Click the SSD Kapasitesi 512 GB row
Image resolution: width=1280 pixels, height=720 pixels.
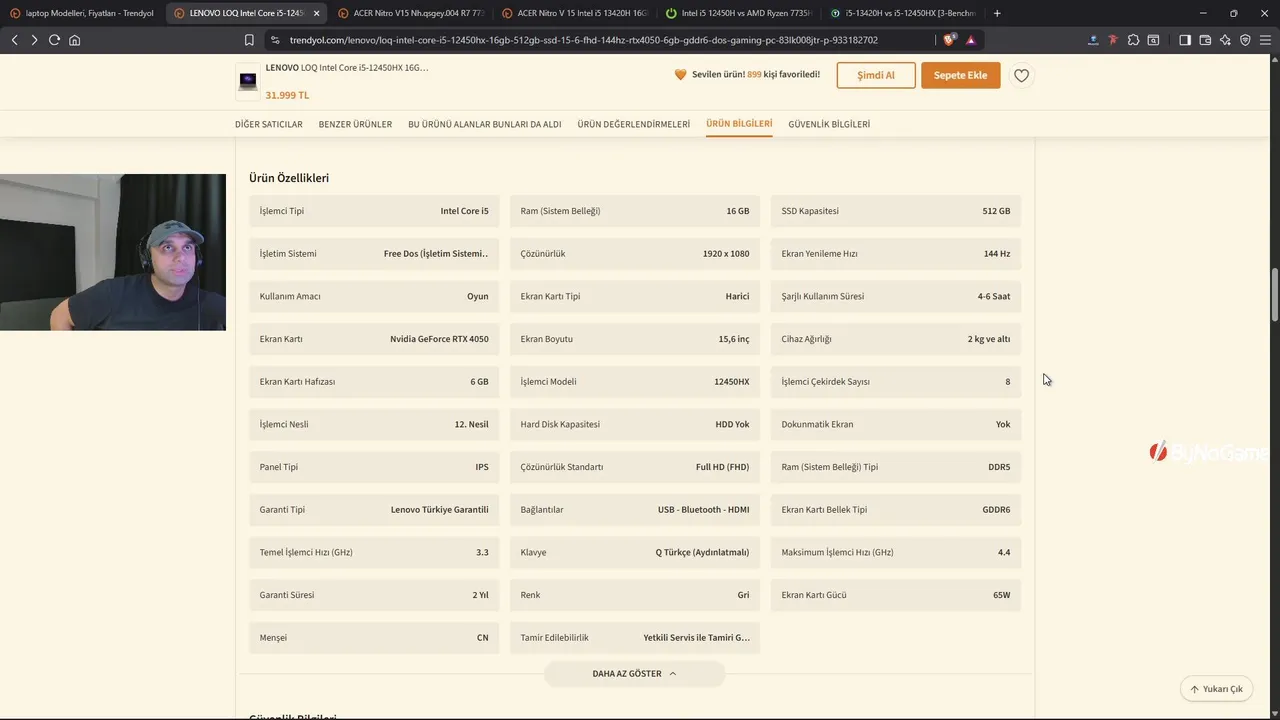click(896, 211)
